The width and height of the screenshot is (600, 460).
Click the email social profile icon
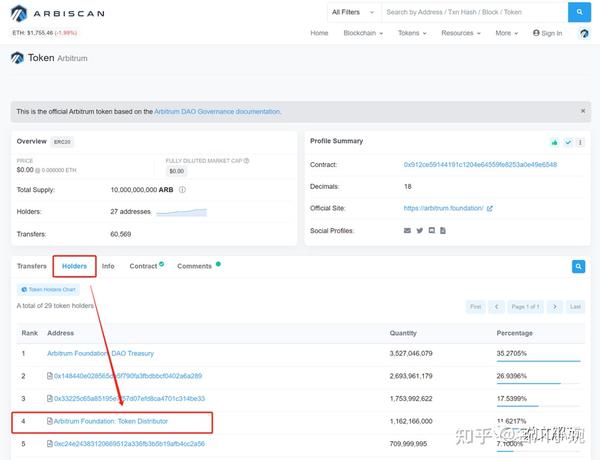tap(407, 230)
